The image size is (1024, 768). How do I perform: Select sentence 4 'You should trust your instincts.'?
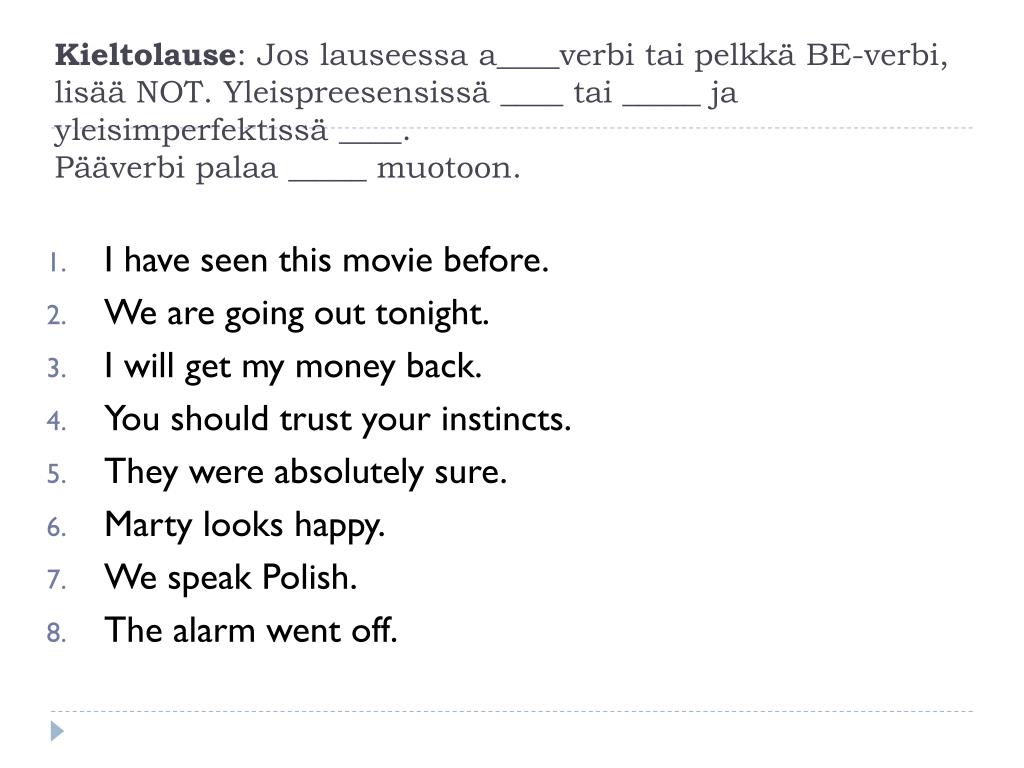click(x=338, y=419)
